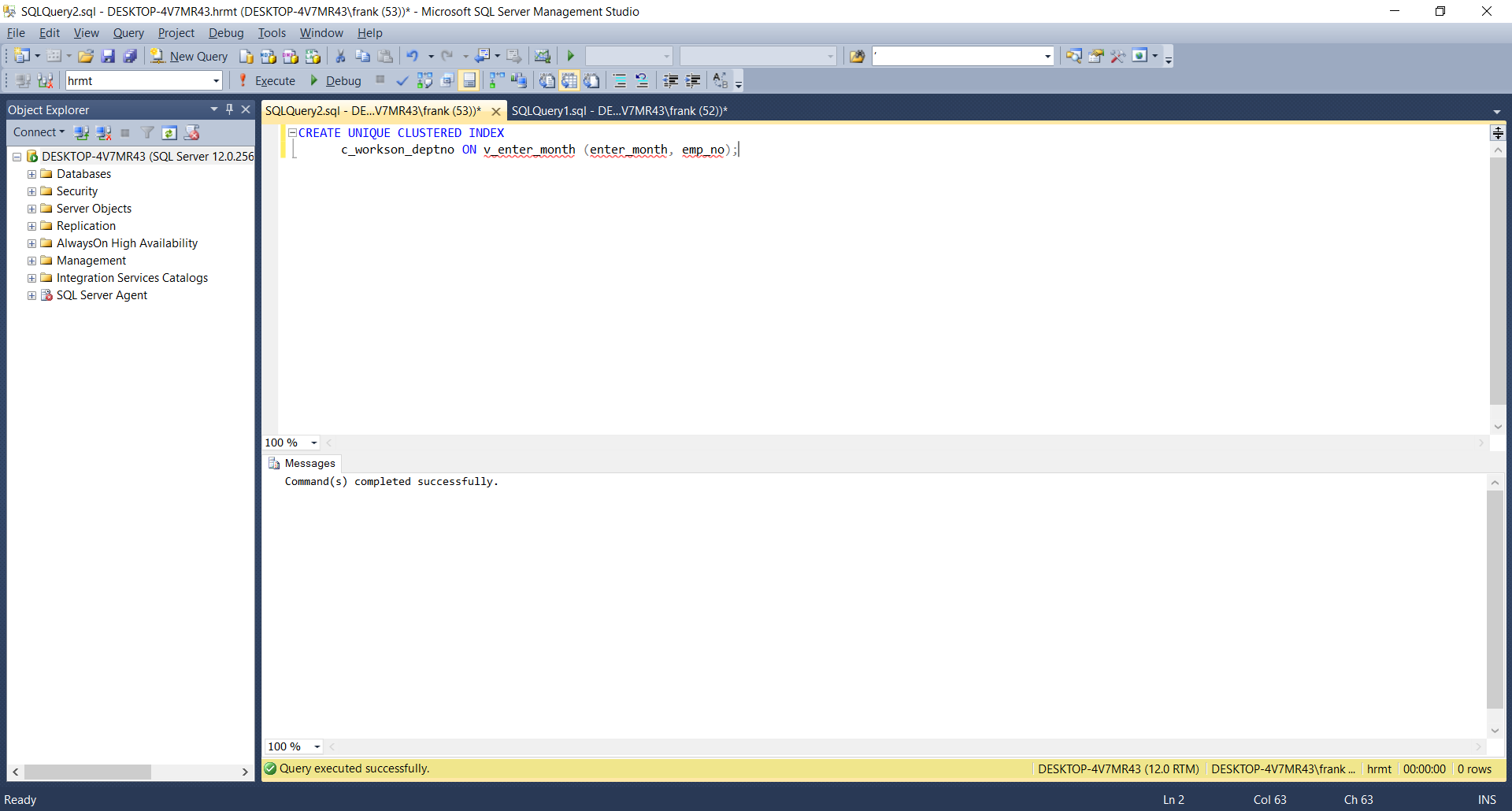1512x811 pixels.
Task: Toggle Include Actual Execution Plan
Action: point(497,80)
